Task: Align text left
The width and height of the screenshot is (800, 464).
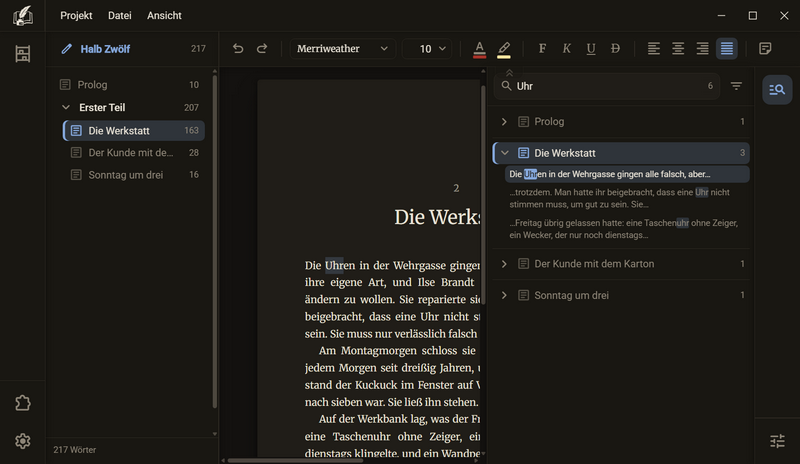Action: 654,48
